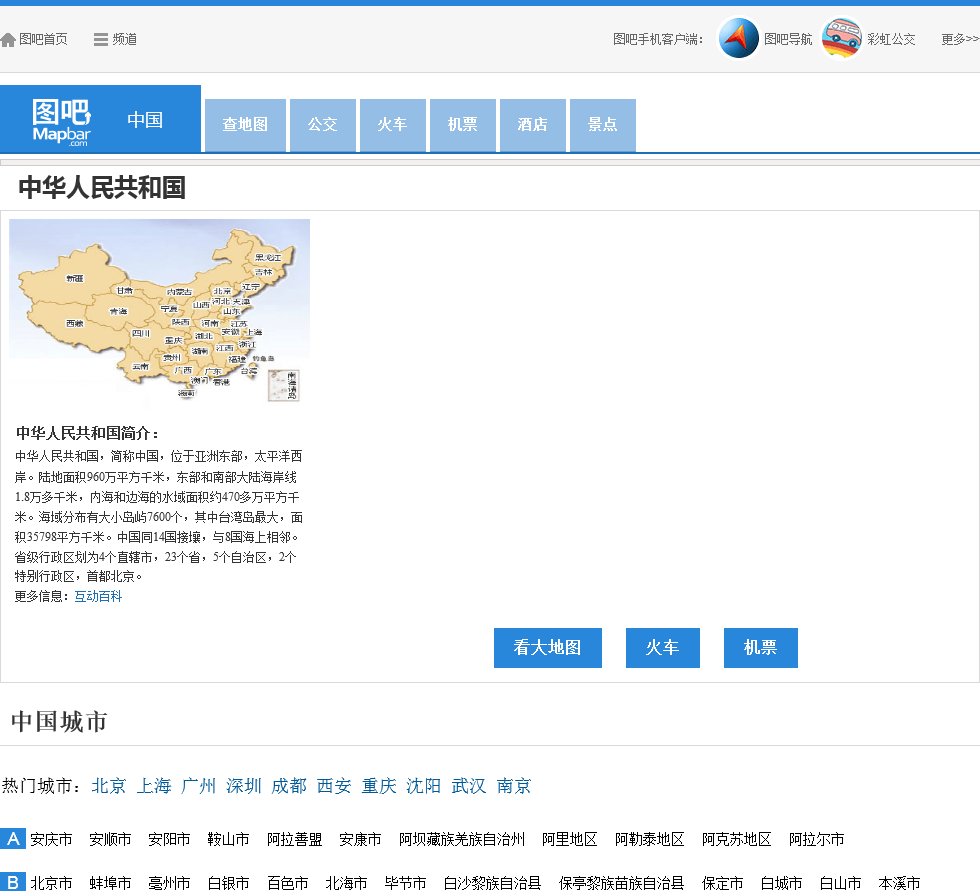Switch to the 酒店 tab
The image size is (980, 891).
click(x=532, y=125)
